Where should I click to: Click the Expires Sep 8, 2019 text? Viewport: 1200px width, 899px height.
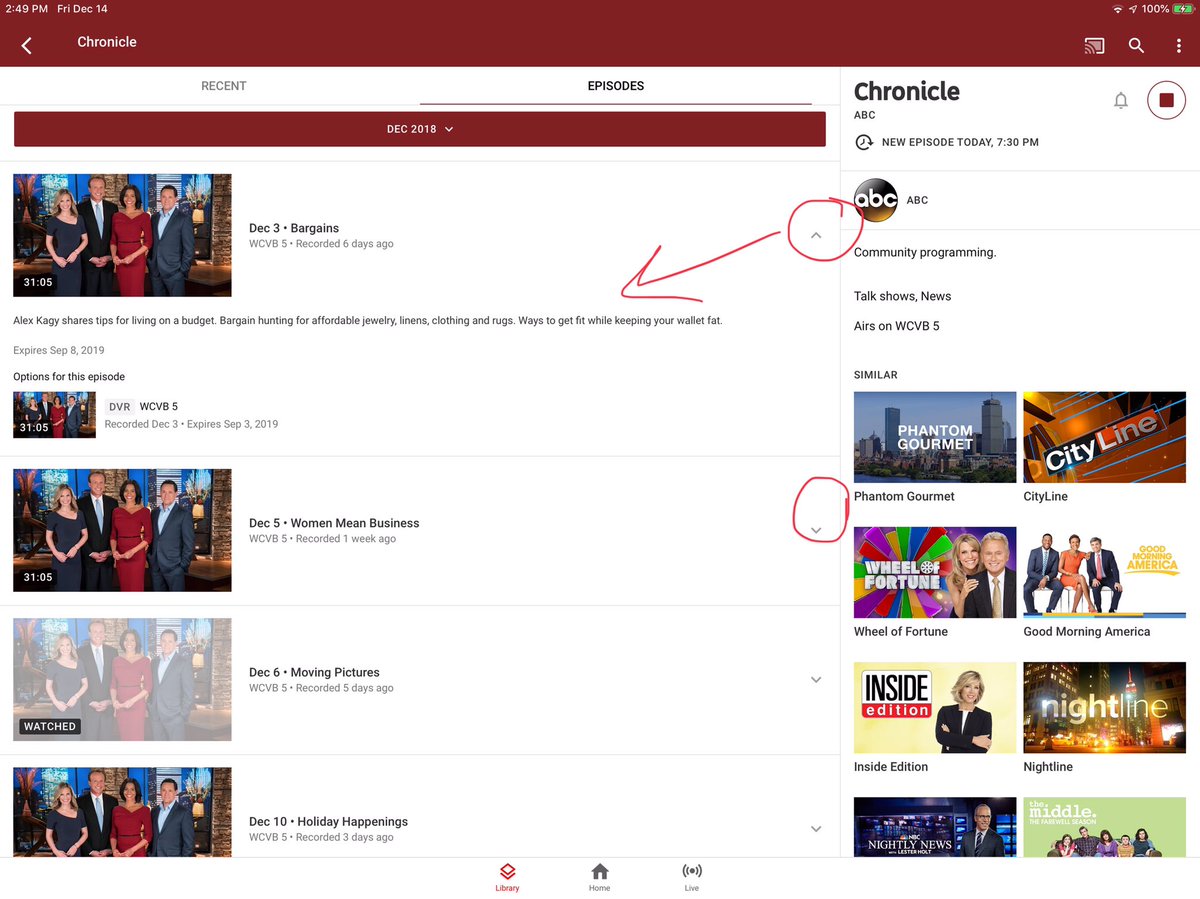(59, 350)
